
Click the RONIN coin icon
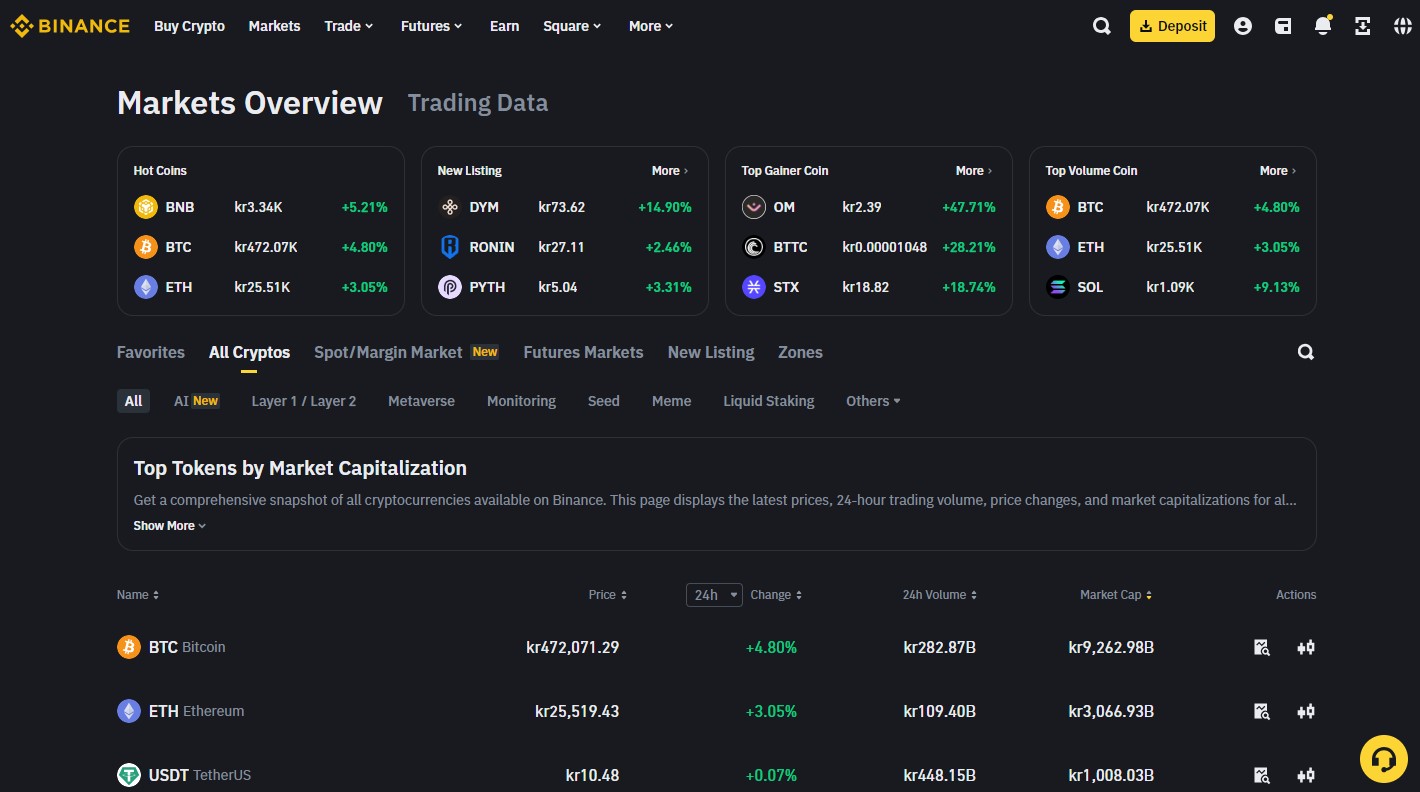(x=450, y=247)
